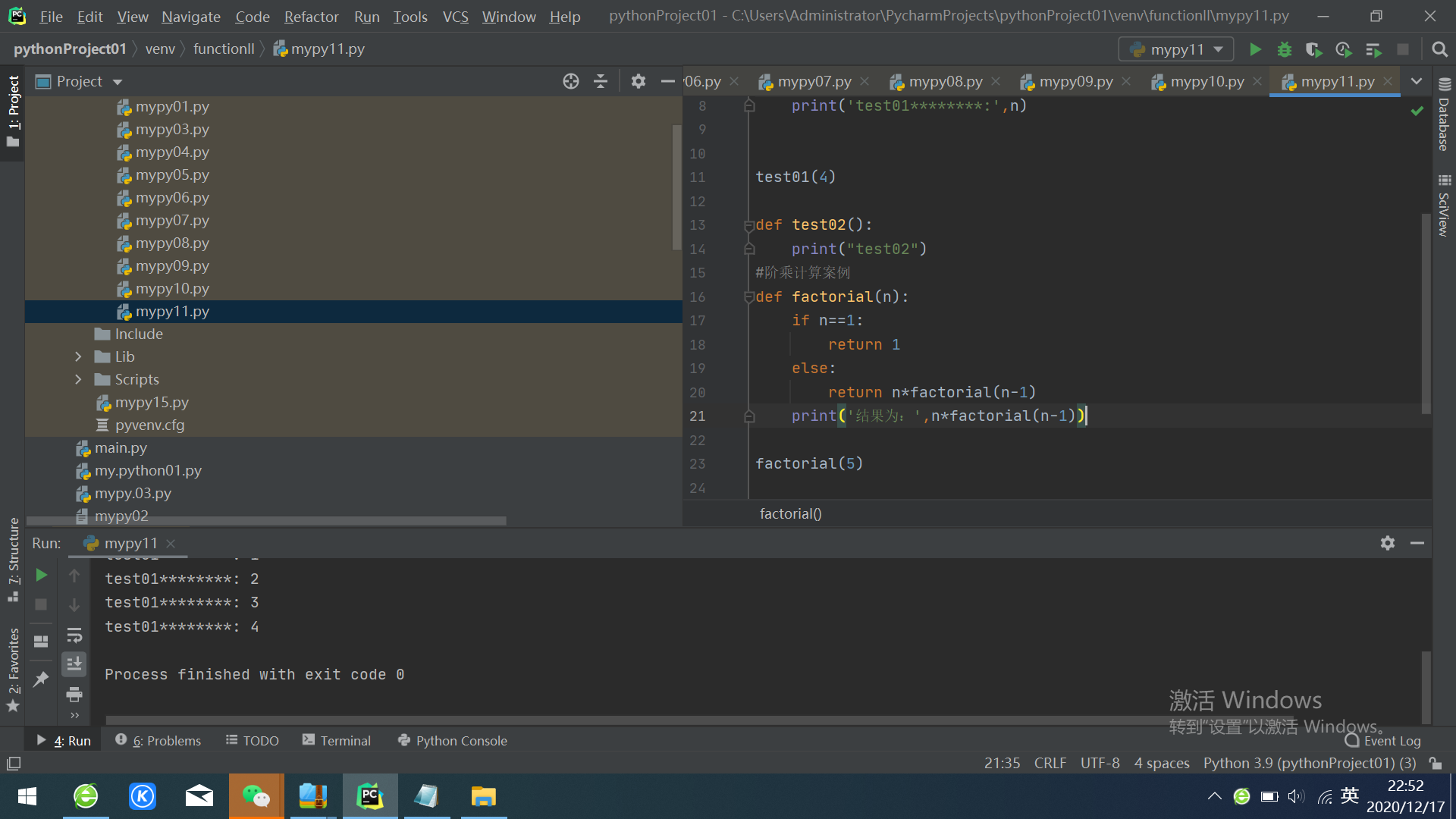Open WeChat from the taskbar
1456x819 pixels.
click(x=256, y=796)
